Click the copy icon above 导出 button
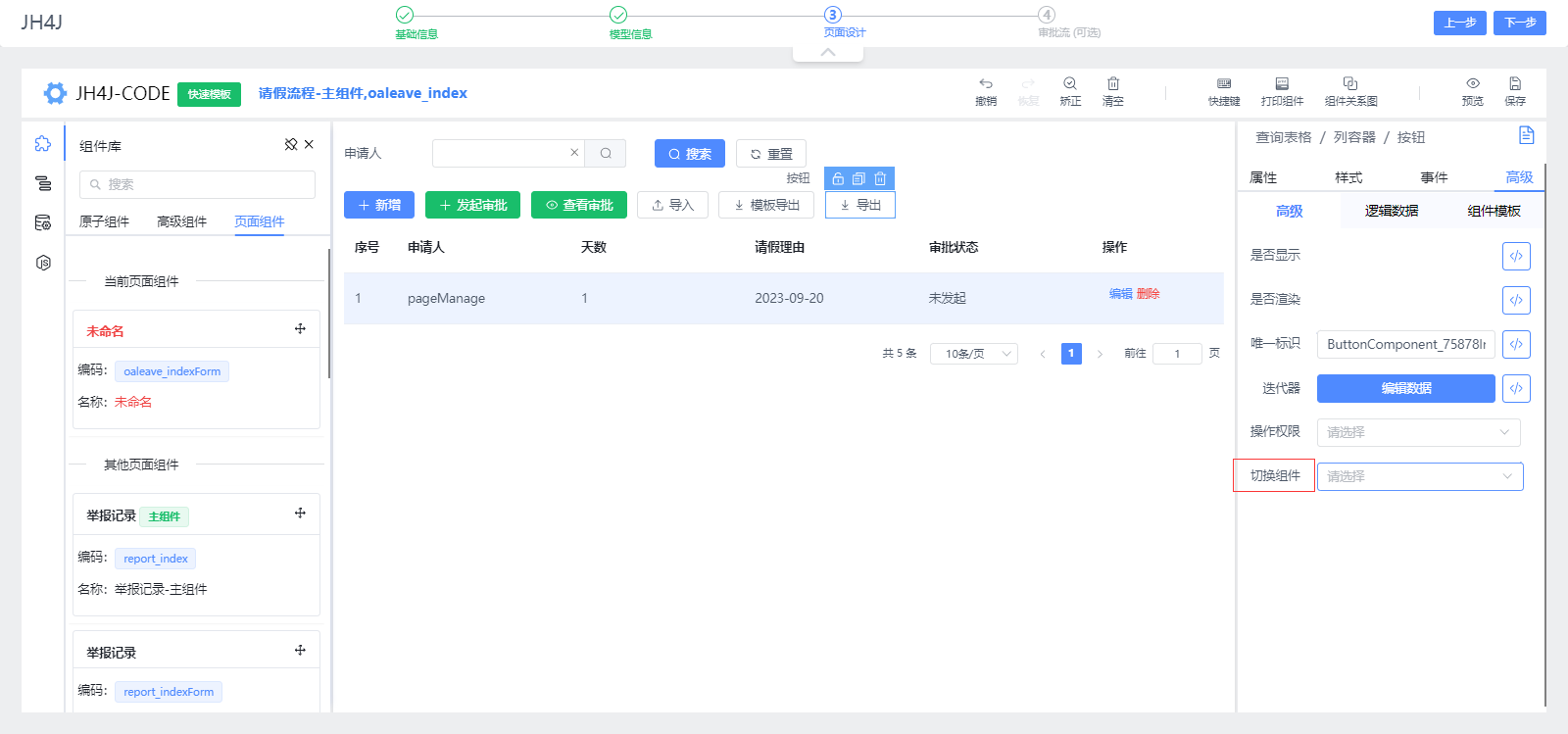Image resolution: width=1568 pixels, height=734 pixels. [858, 178]
